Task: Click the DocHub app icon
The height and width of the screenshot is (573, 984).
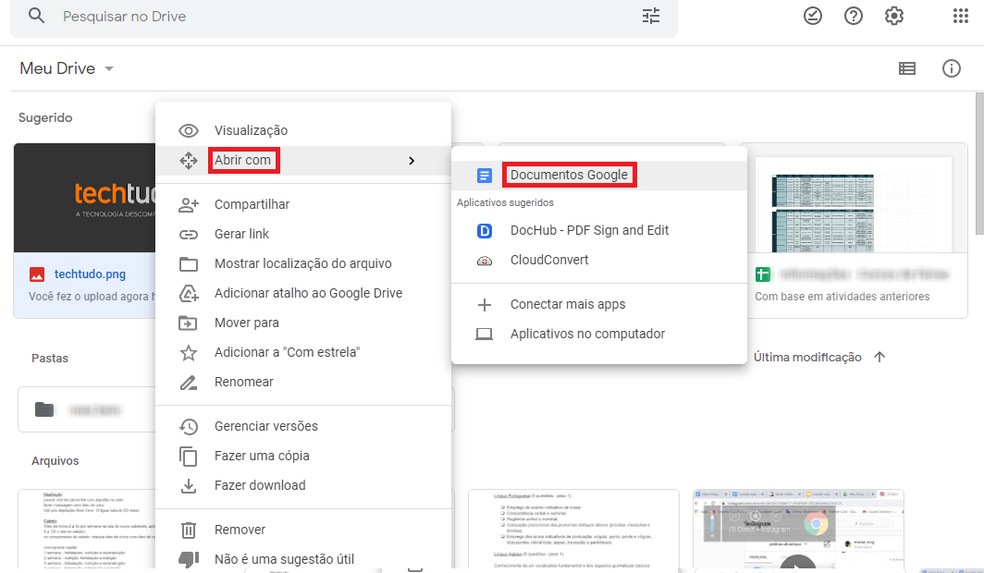Action: pos(484,231)
